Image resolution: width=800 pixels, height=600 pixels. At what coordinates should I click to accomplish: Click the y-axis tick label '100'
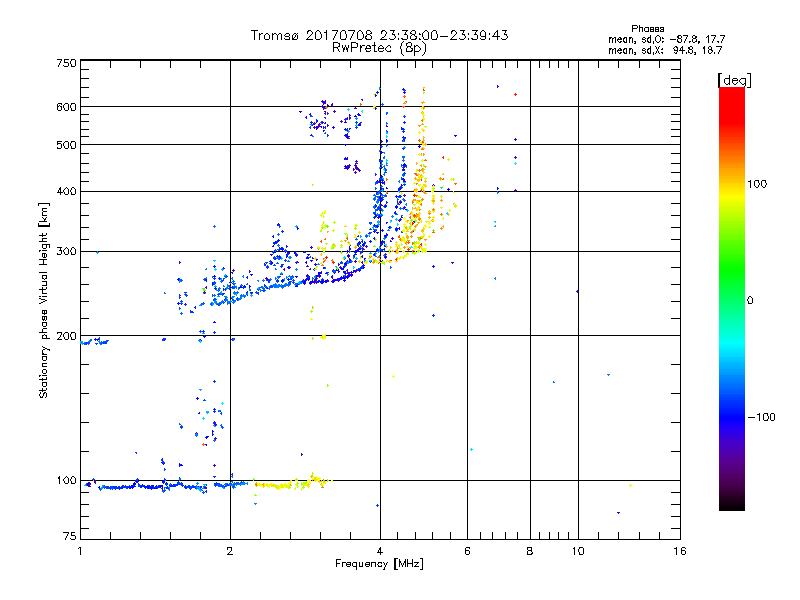point(66,481)
